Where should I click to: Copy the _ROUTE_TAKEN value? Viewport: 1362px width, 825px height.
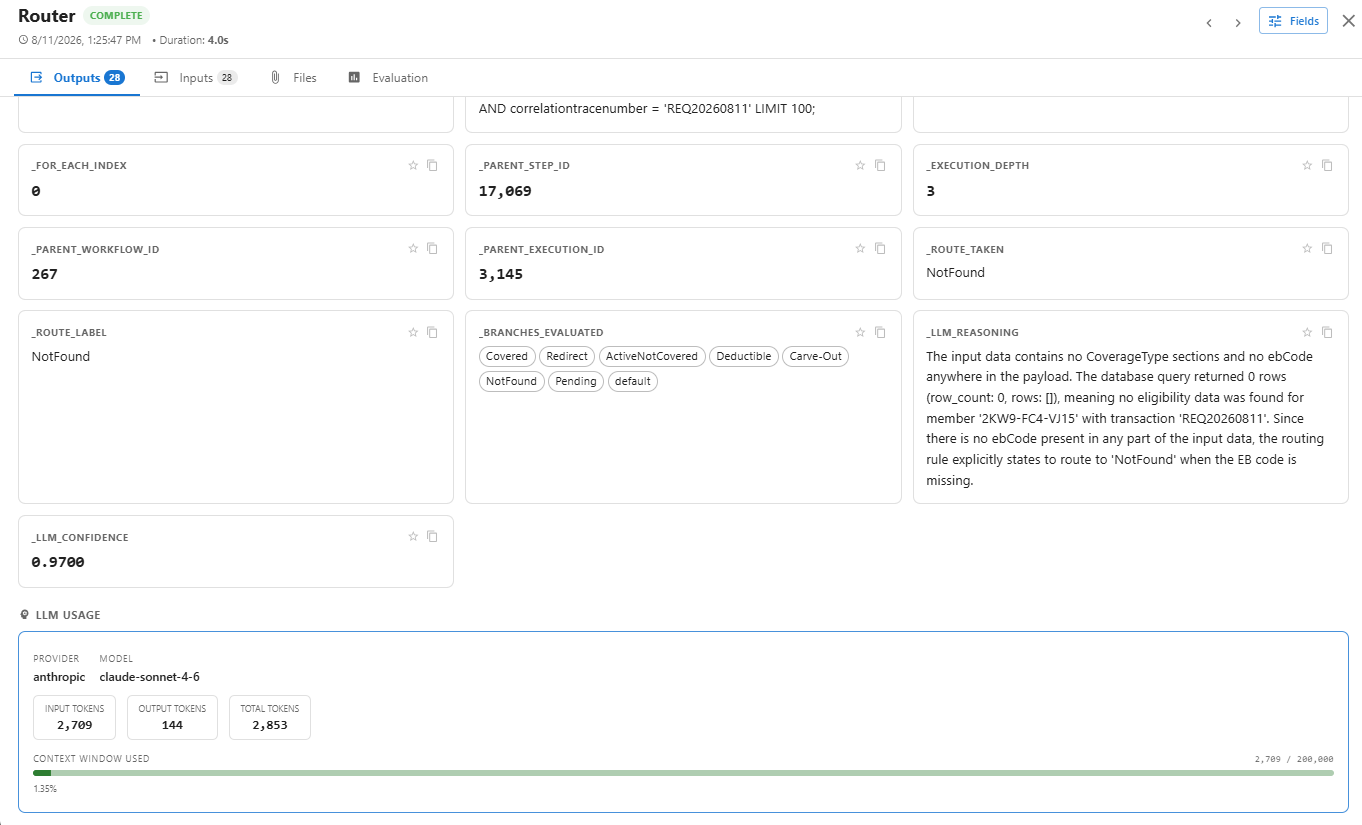[x=1327, y=248]
